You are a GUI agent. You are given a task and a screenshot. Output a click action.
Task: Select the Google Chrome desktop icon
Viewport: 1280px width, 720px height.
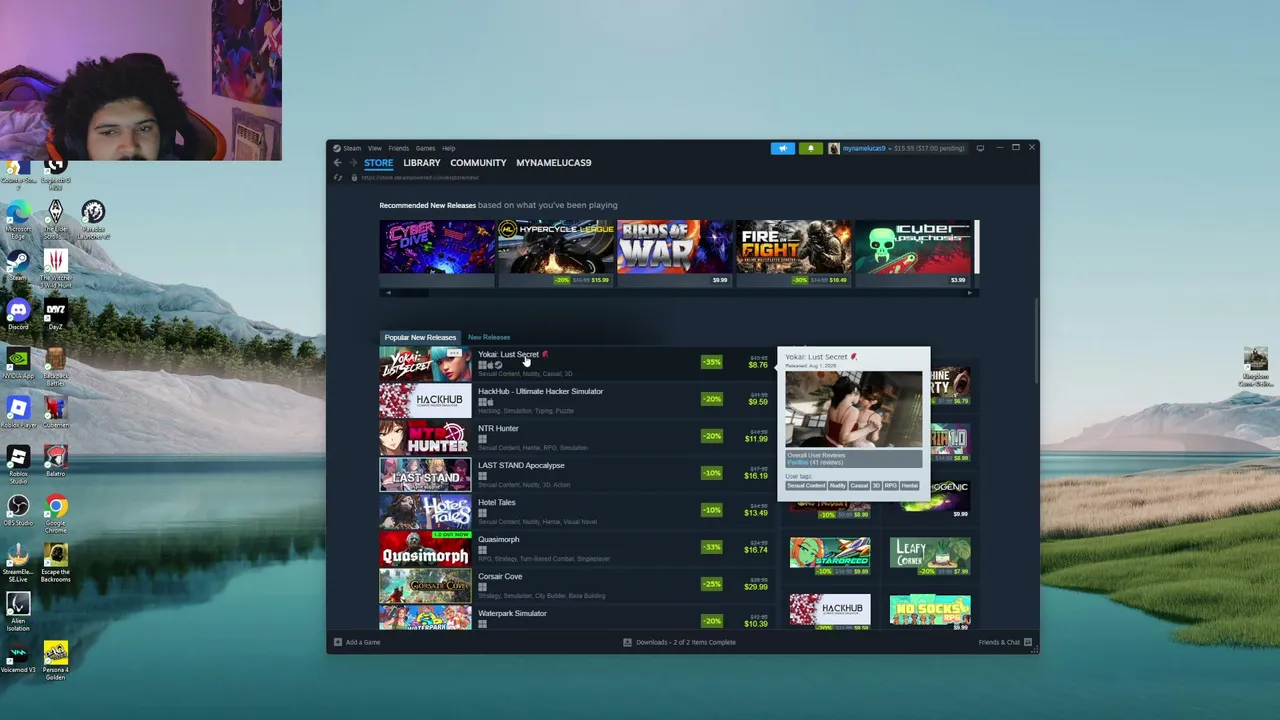tap(55, 513)
